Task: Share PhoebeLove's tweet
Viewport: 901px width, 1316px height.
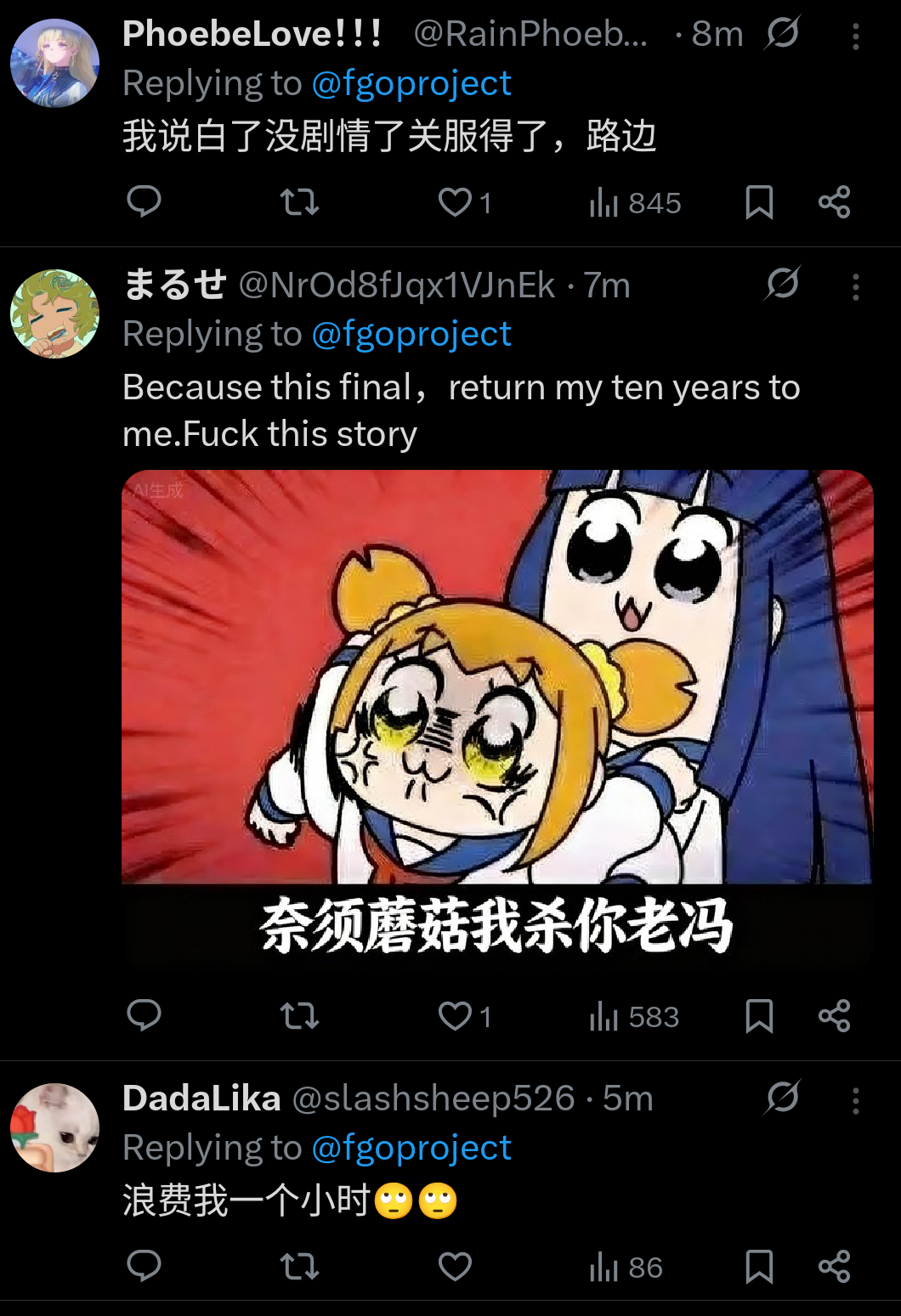Action: [x=834, y=202]
